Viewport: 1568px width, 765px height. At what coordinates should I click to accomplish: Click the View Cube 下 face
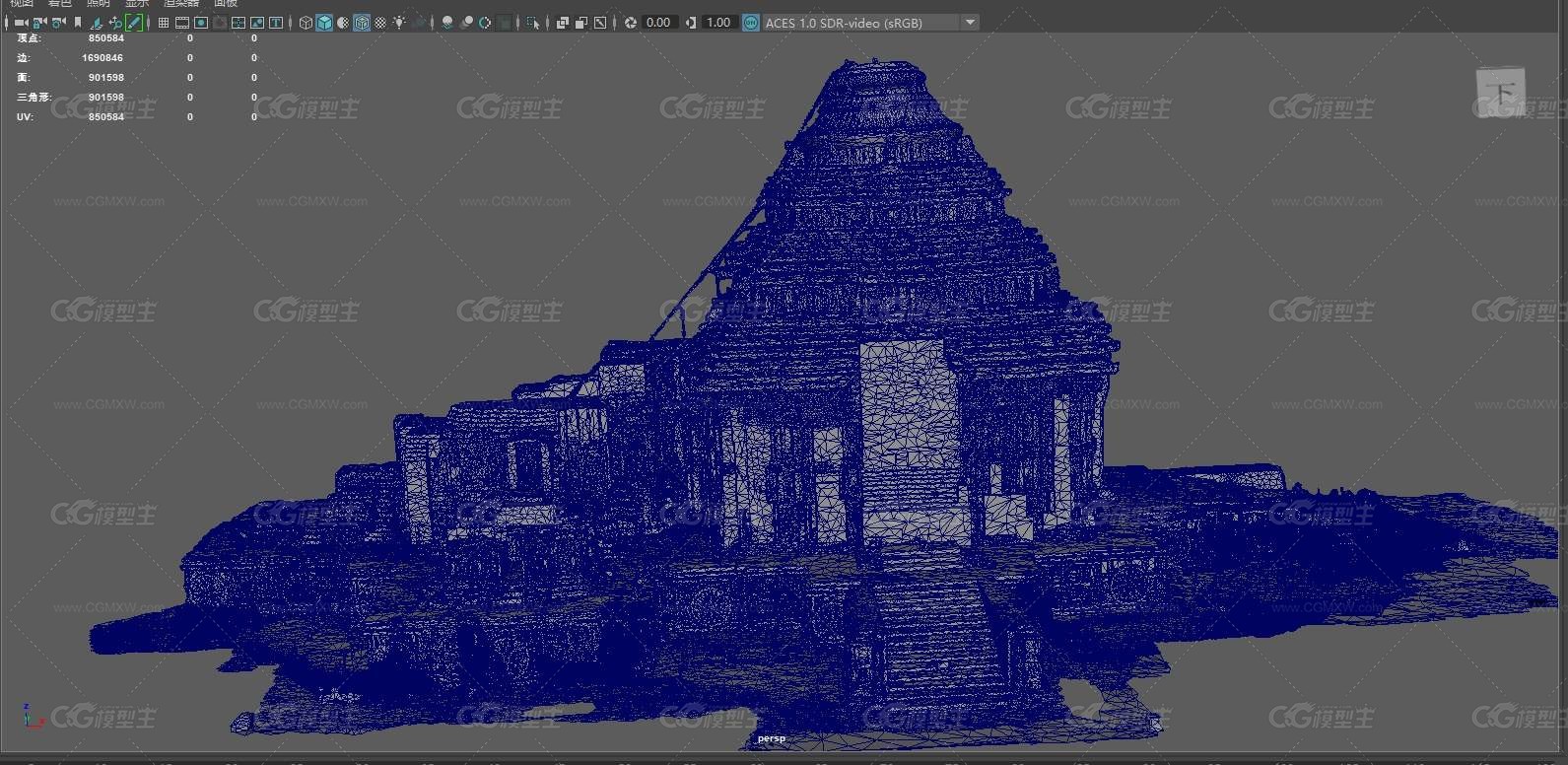1500,94
